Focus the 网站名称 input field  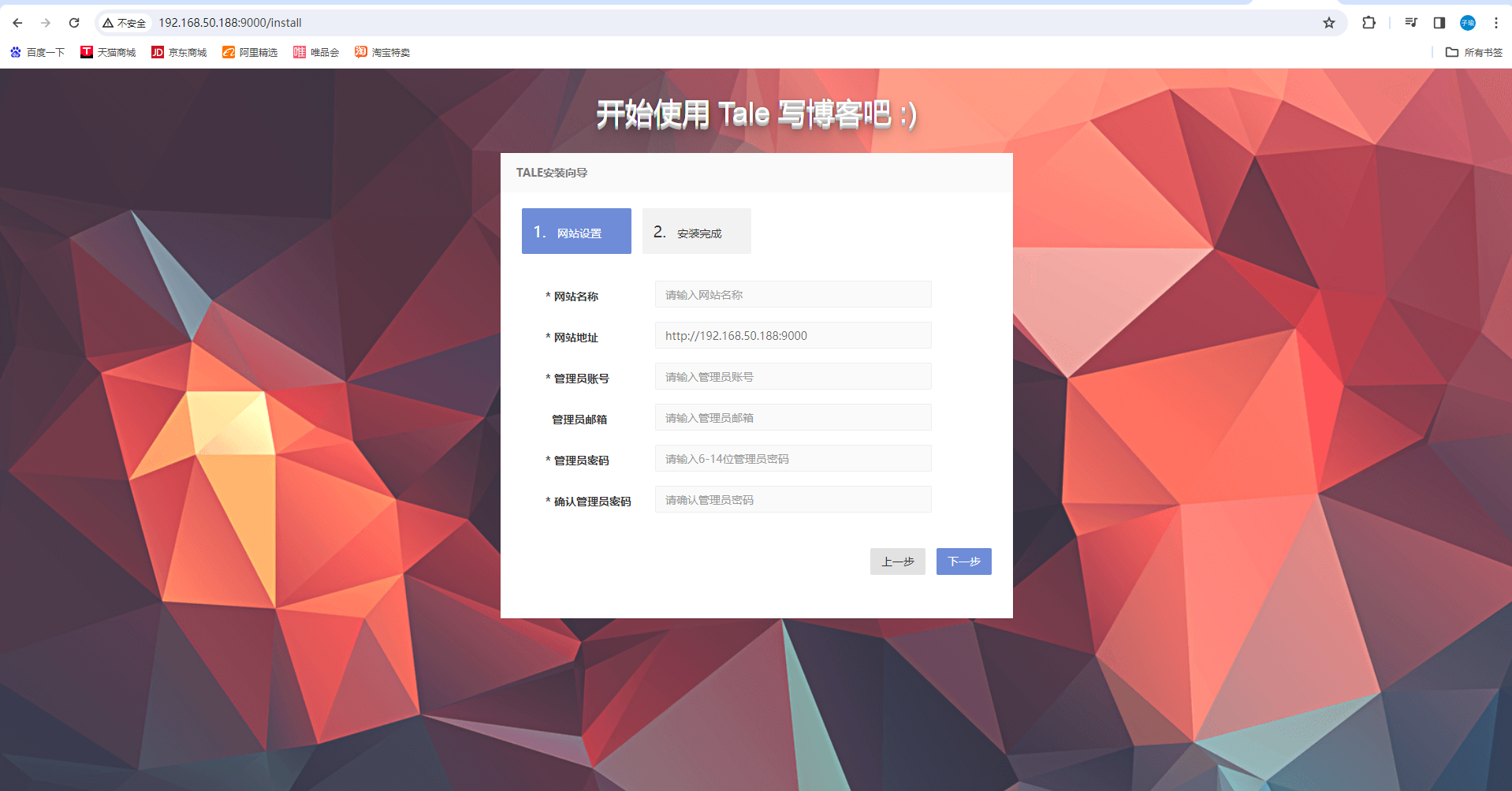[793, 294]
